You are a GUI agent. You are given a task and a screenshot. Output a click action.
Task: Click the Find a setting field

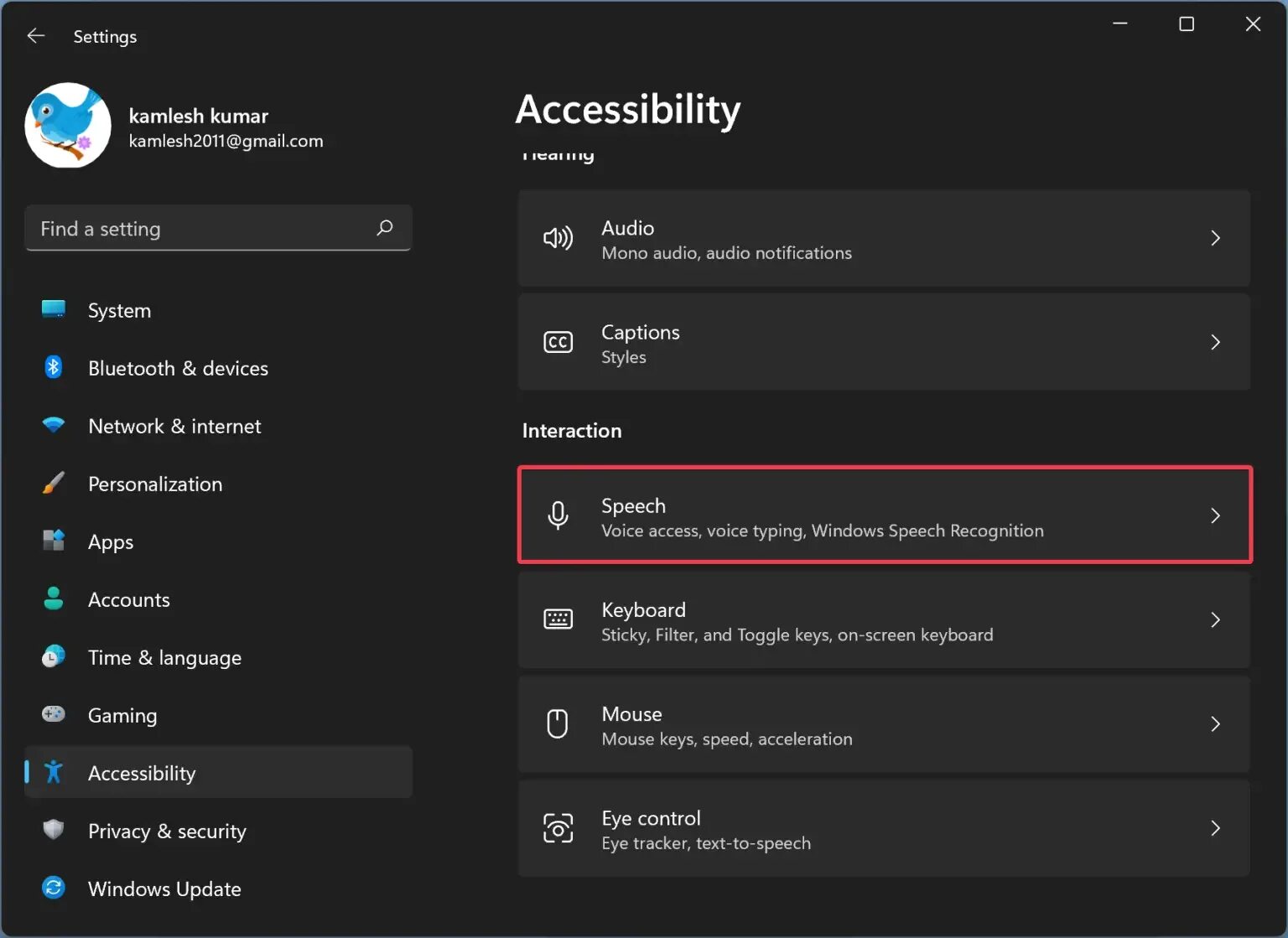coord(201,229)
